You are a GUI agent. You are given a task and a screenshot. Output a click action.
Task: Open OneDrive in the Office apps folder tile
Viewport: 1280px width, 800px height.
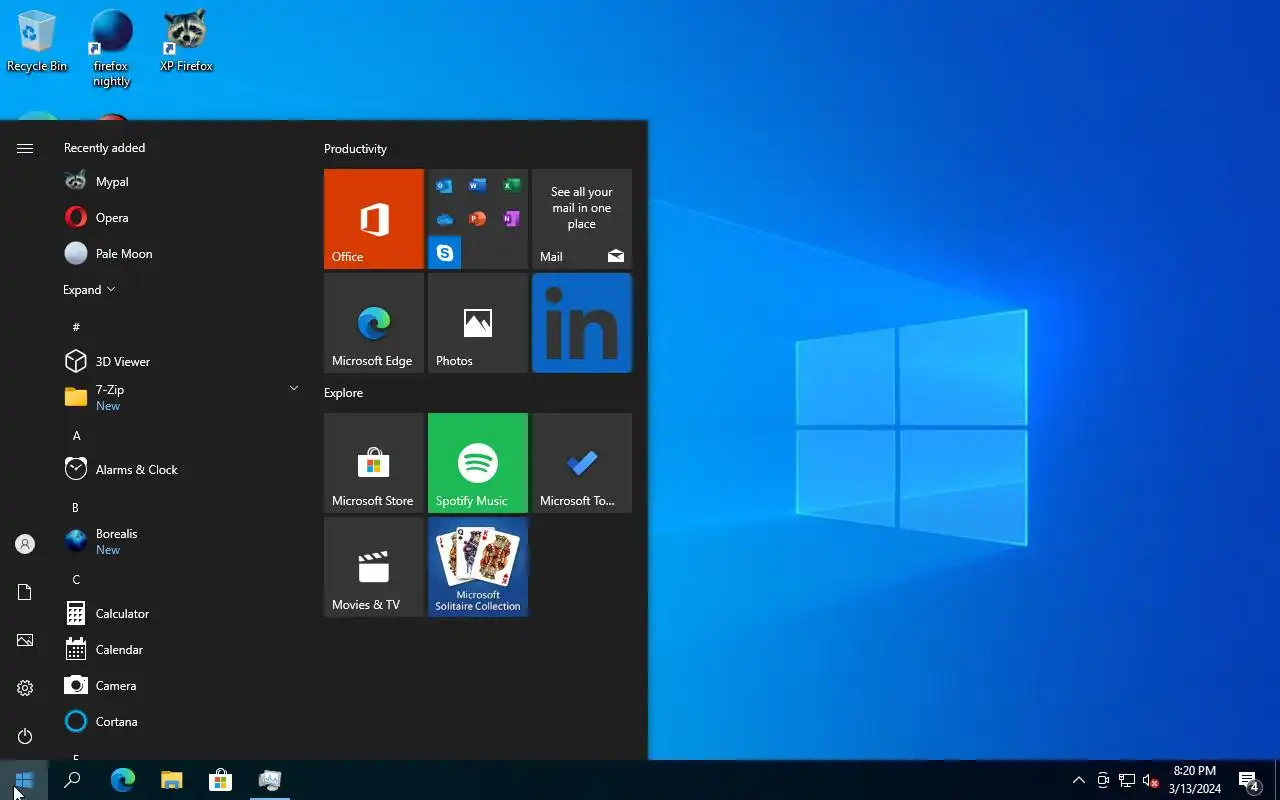[444, 219]
